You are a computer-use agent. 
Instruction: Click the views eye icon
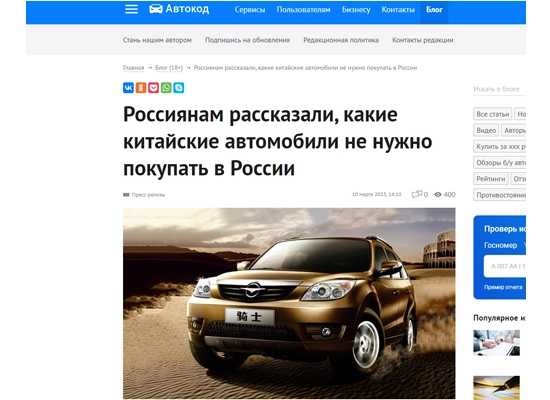pos(438,194)
